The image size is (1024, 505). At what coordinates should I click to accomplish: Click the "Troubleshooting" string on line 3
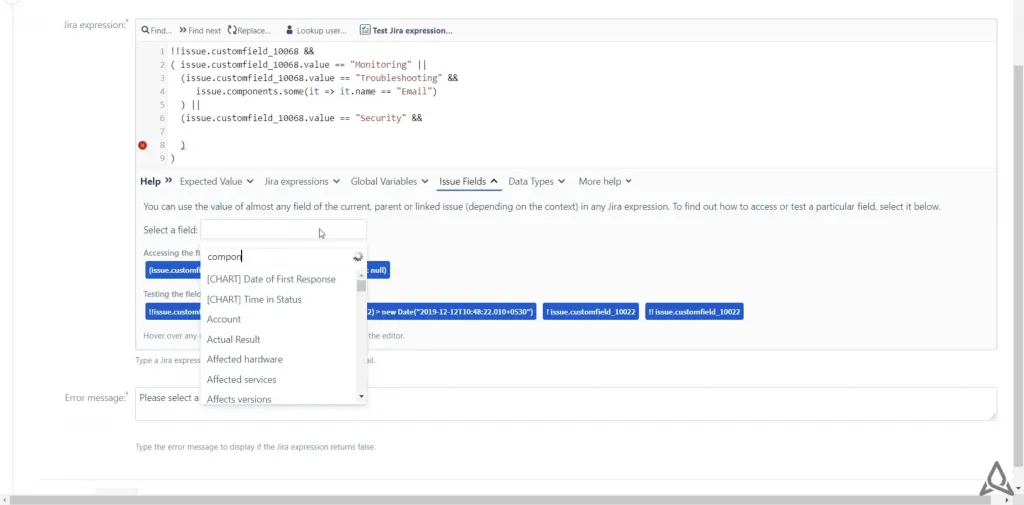401,78
